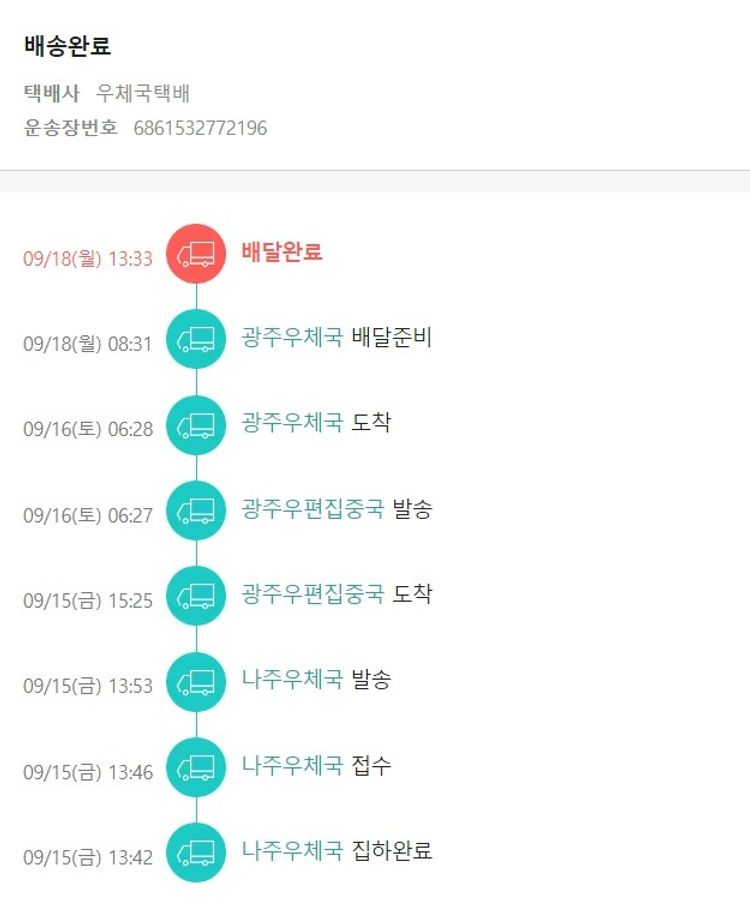750x918 pixels.
Task: Click truck icon beside 나주우체국 접수
Action: (x=196, y=768)
